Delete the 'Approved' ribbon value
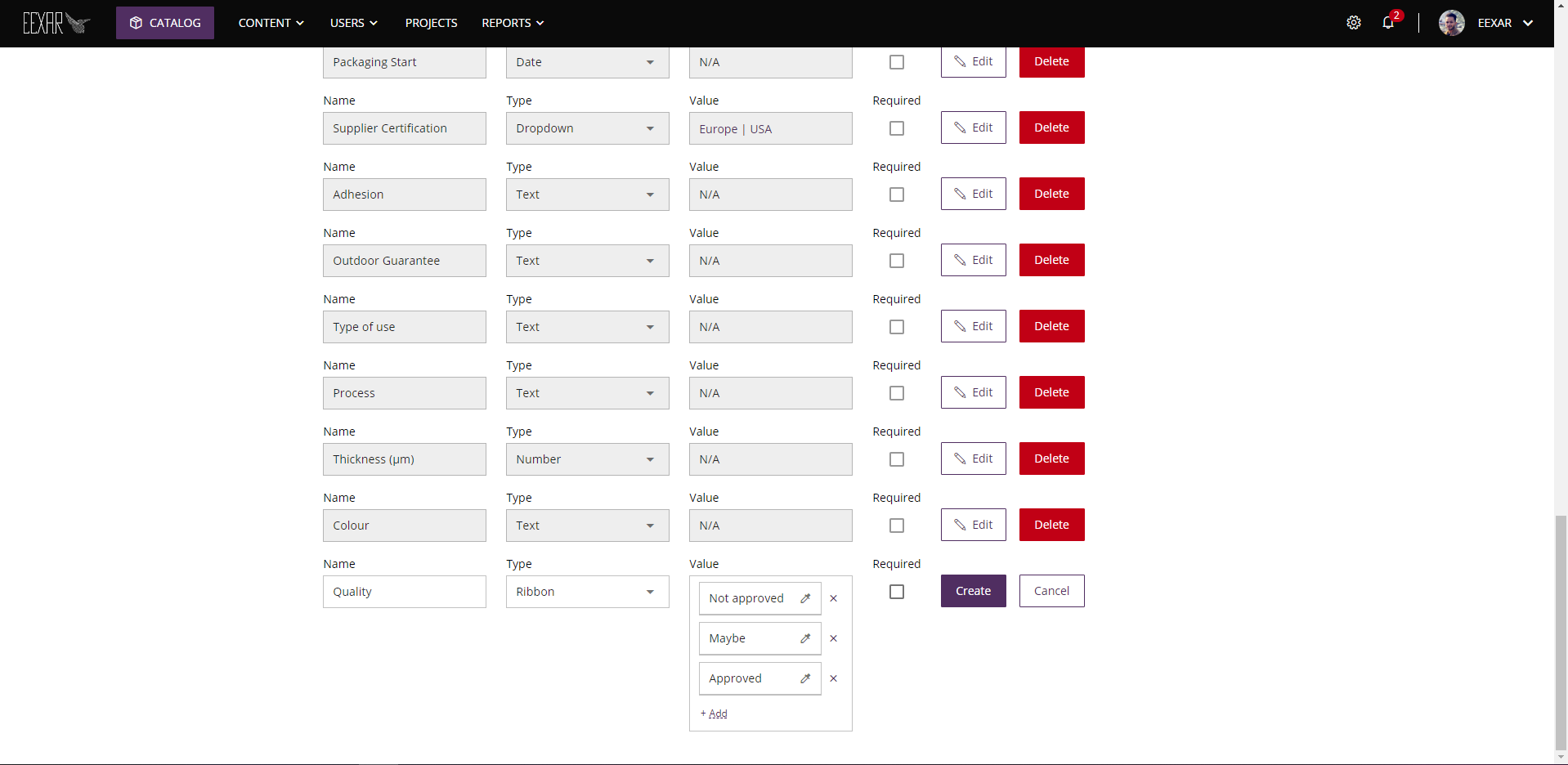This screenshot has height=765, width=1568. [x=833, y=678]
